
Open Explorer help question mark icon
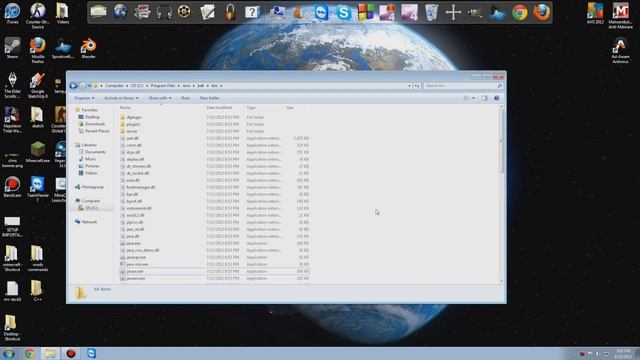pyautogui.click(x=497, y=98)
